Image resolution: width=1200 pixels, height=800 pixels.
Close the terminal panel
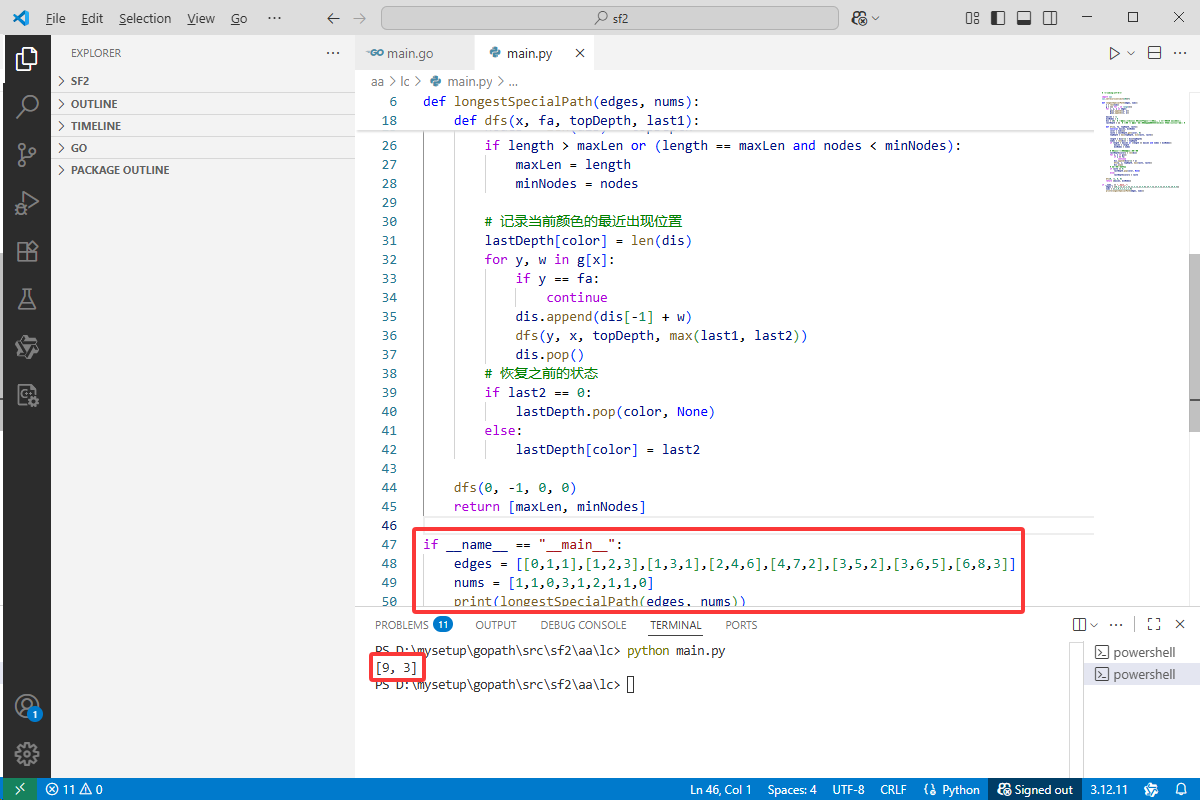pos(1180,624)
